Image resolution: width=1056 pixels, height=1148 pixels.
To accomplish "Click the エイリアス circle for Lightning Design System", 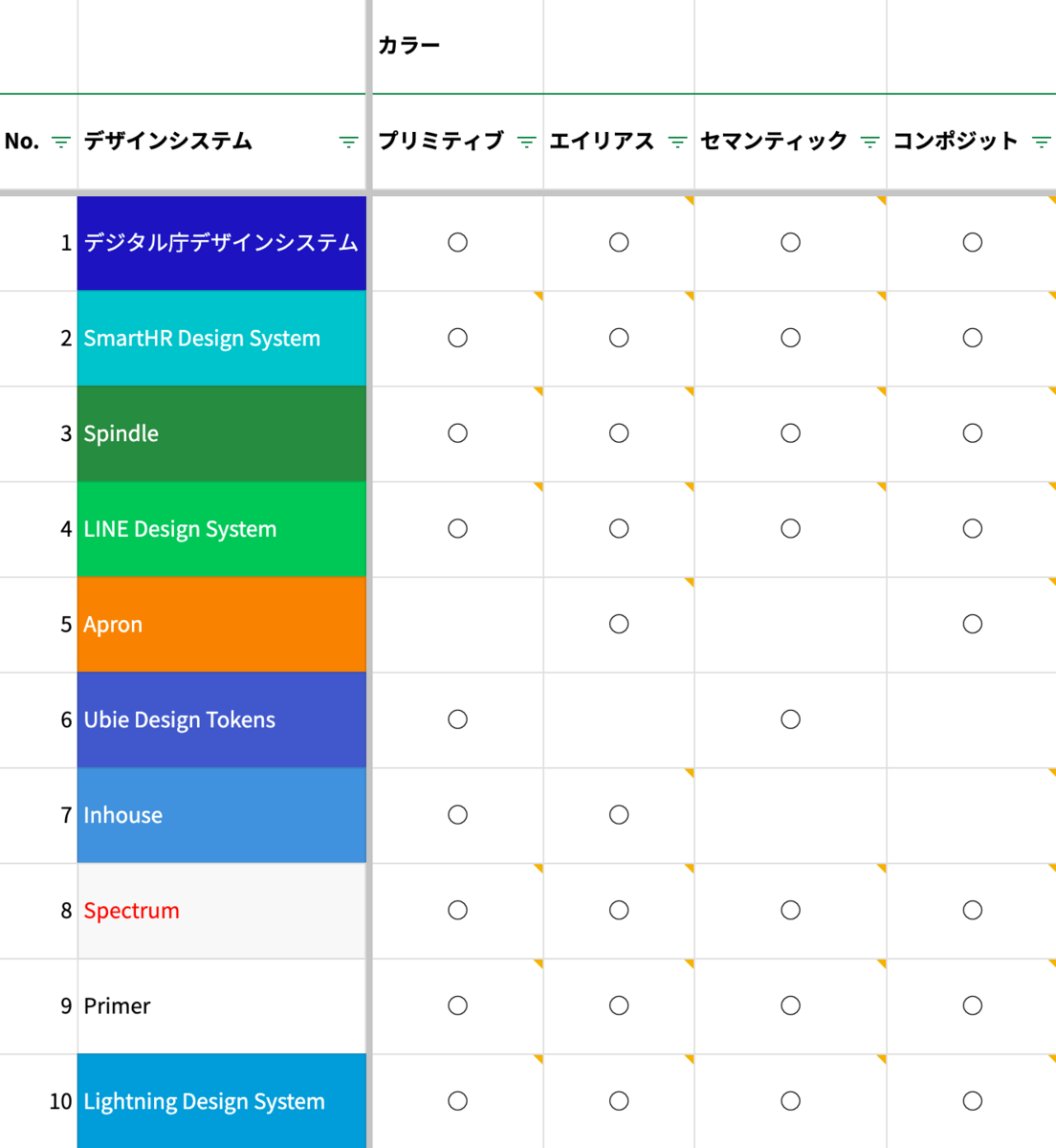I will (x=619, y=1101).
